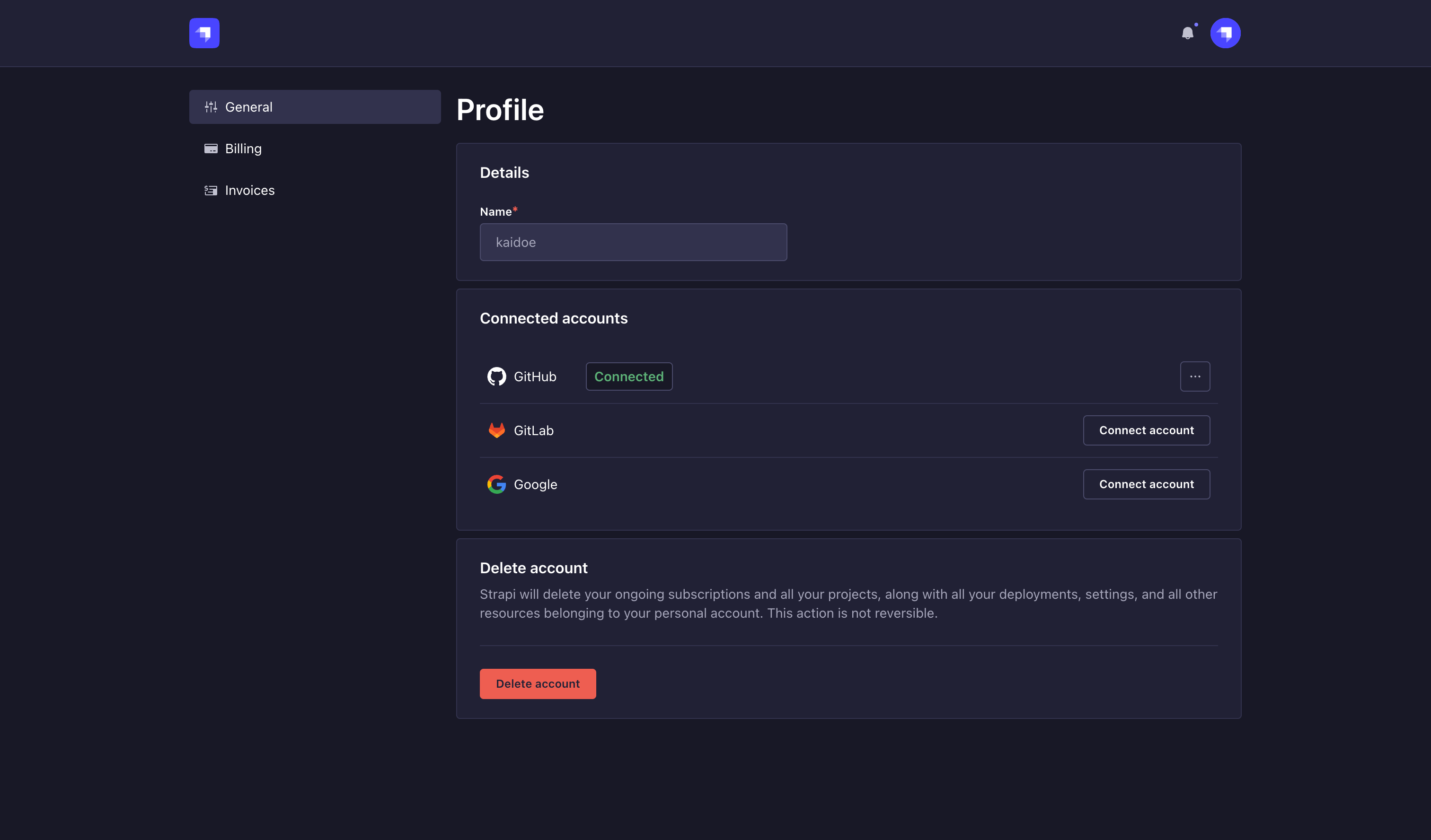Click the Name field containing kaidoe

(633, 242)
